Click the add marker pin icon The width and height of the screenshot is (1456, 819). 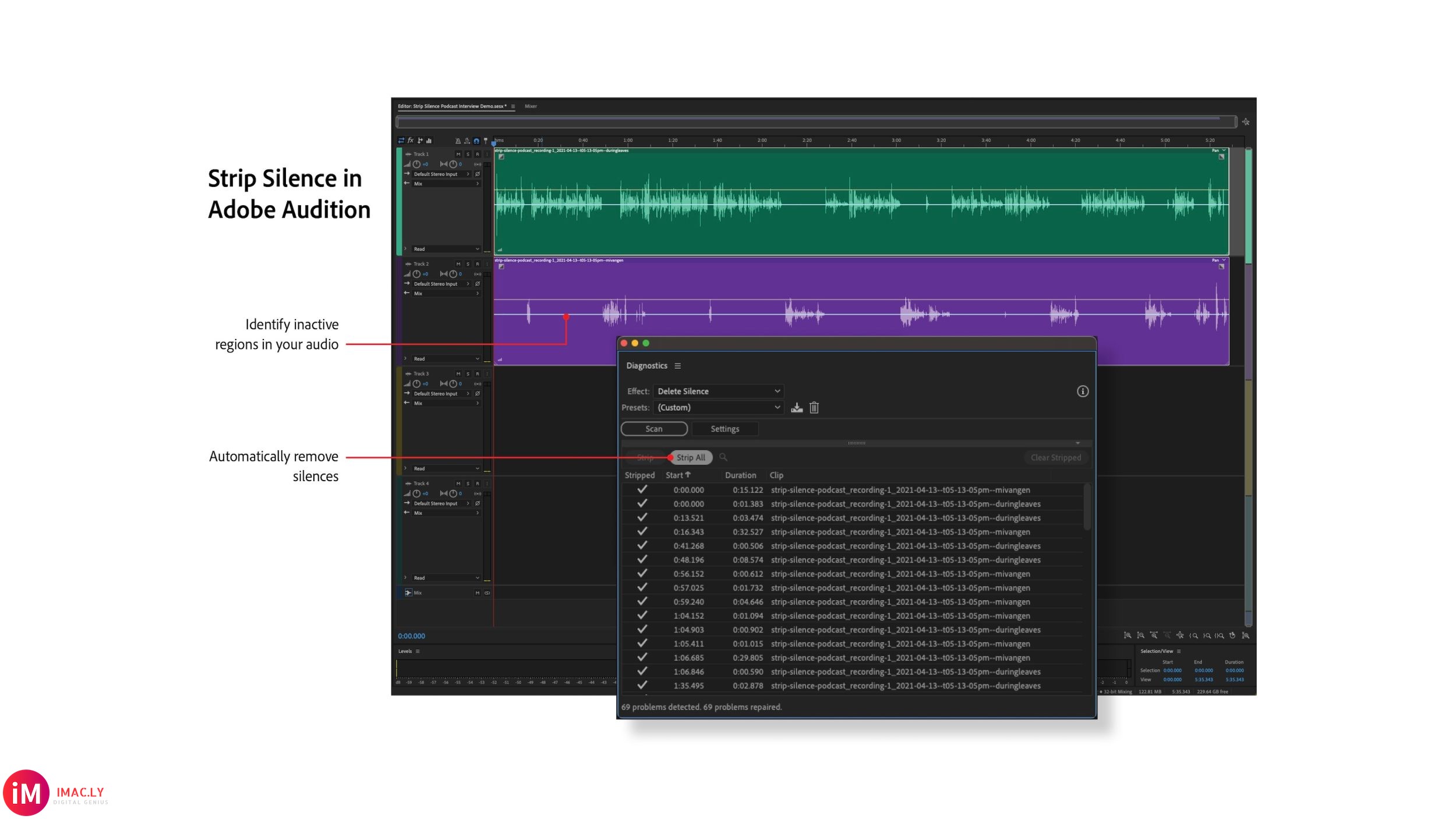pos(486,141)
